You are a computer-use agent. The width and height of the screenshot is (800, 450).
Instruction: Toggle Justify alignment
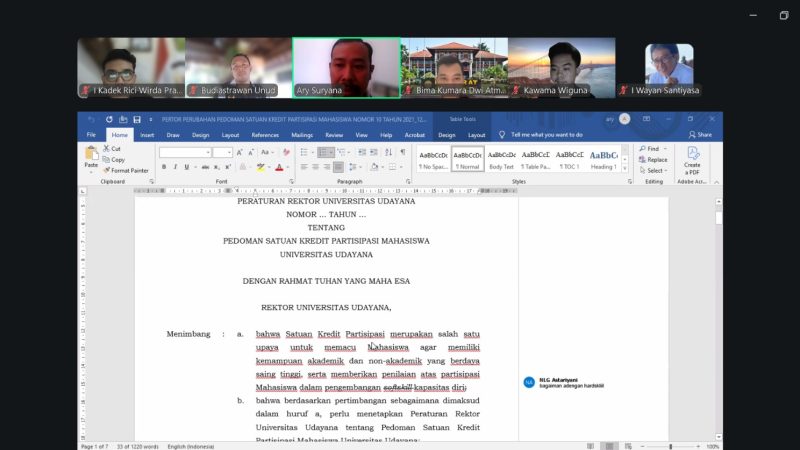338,167
